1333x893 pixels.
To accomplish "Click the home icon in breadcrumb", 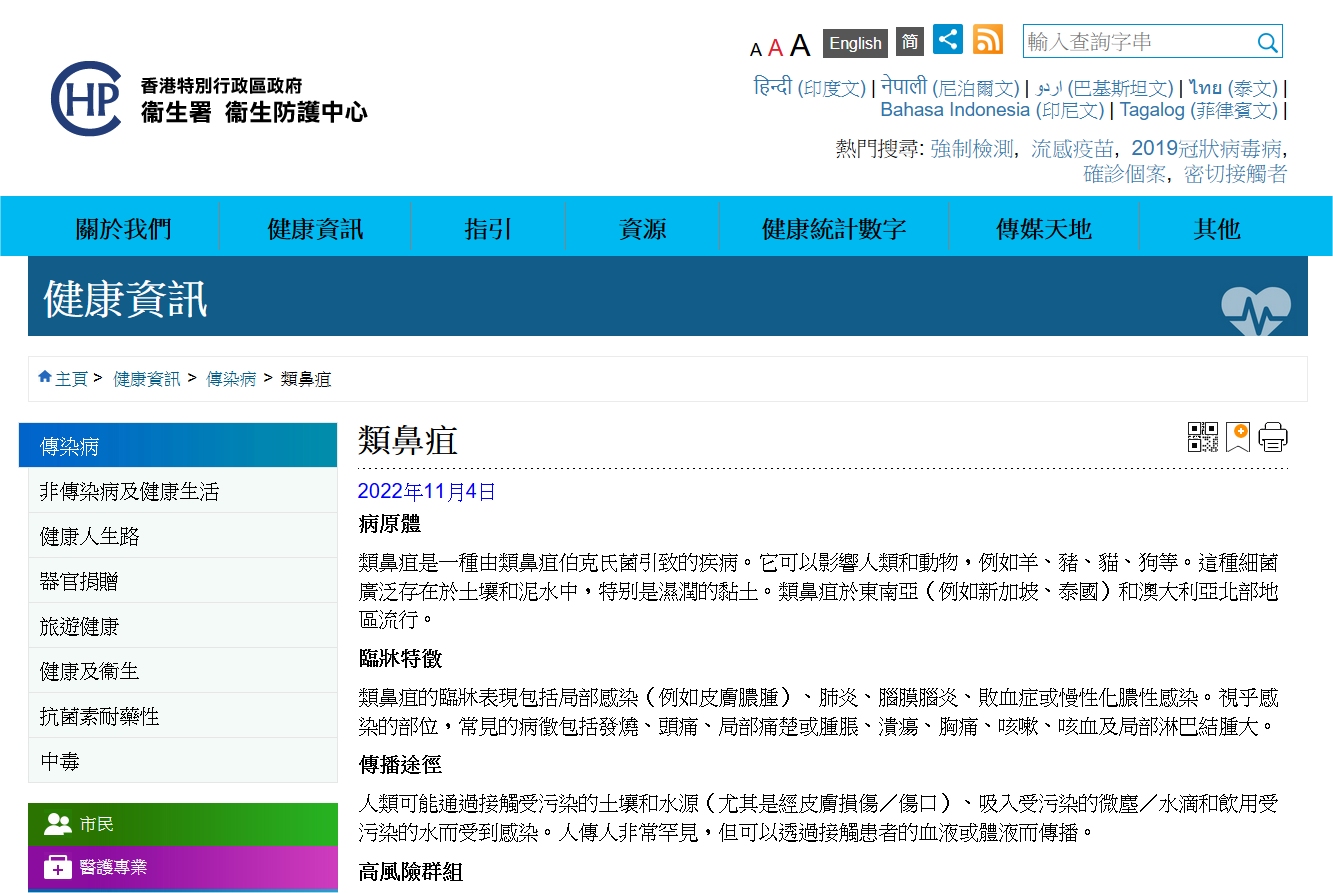I will [x=45, y=378].
